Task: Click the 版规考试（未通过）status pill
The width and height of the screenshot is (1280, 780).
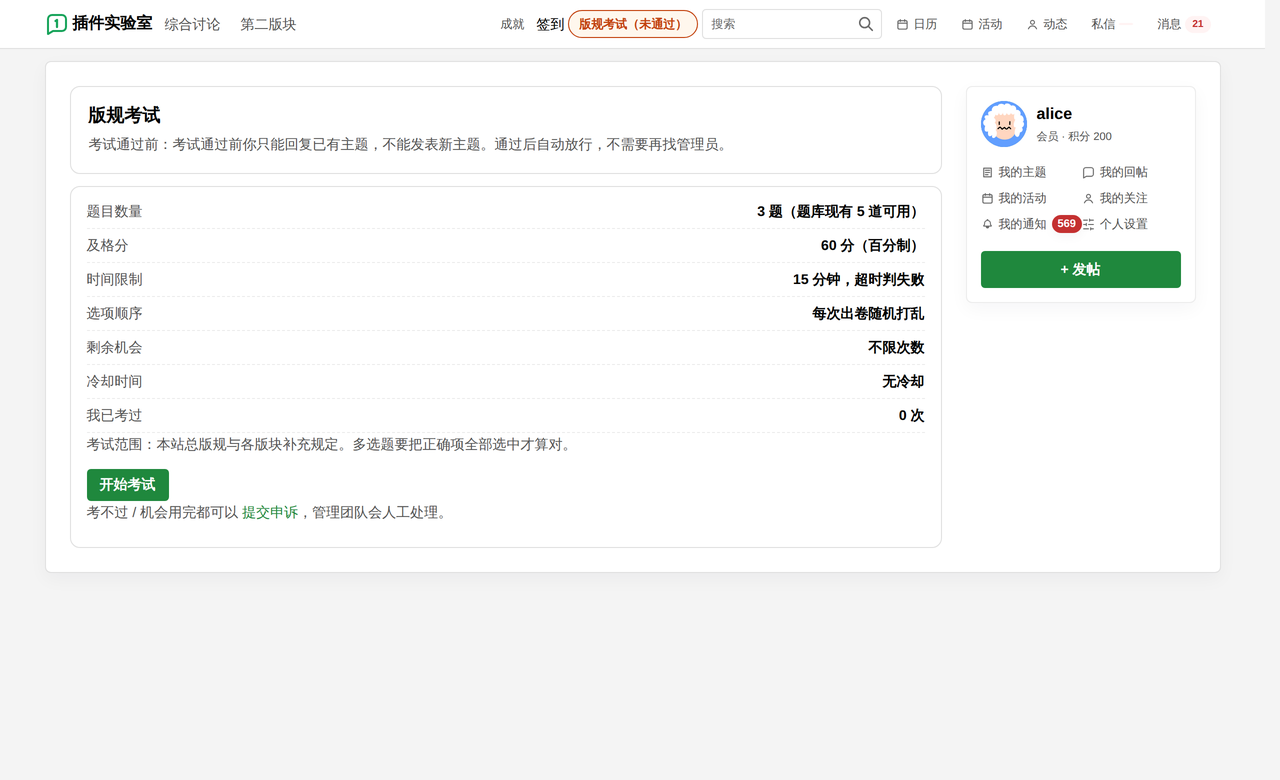Action: (x=633, y=24)
